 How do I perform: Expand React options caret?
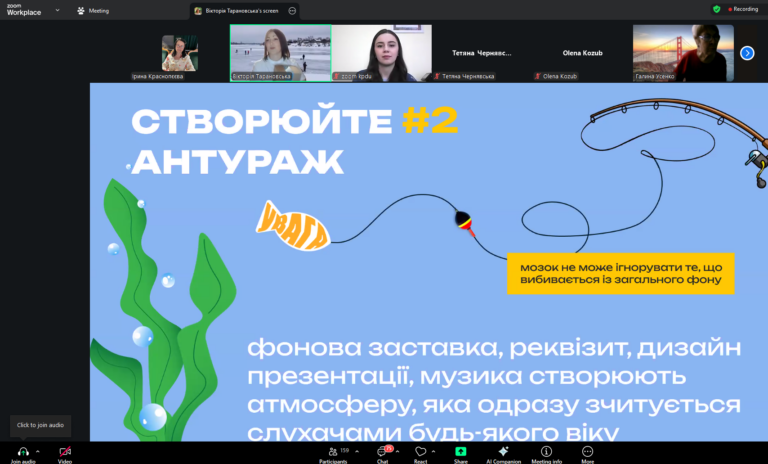click(x=433, y=451)
